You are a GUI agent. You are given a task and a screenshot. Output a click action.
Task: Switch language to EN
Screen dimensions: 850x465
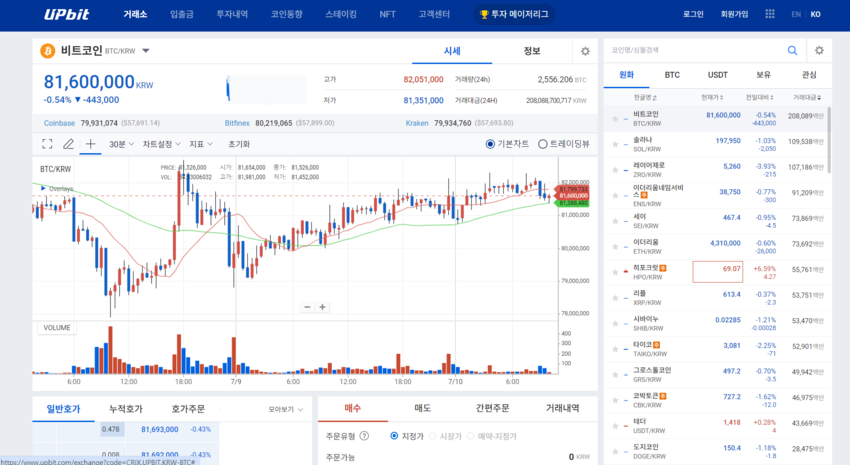[x=796, y=14]
